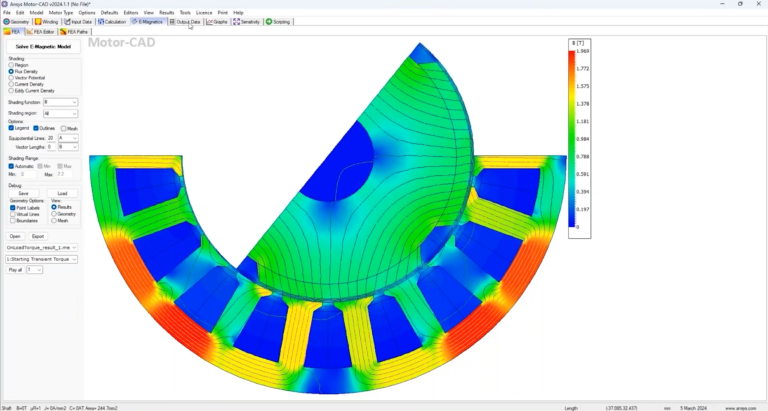Click the www.ansys.com status bar link
768x411 pixels.
point(741,408)
